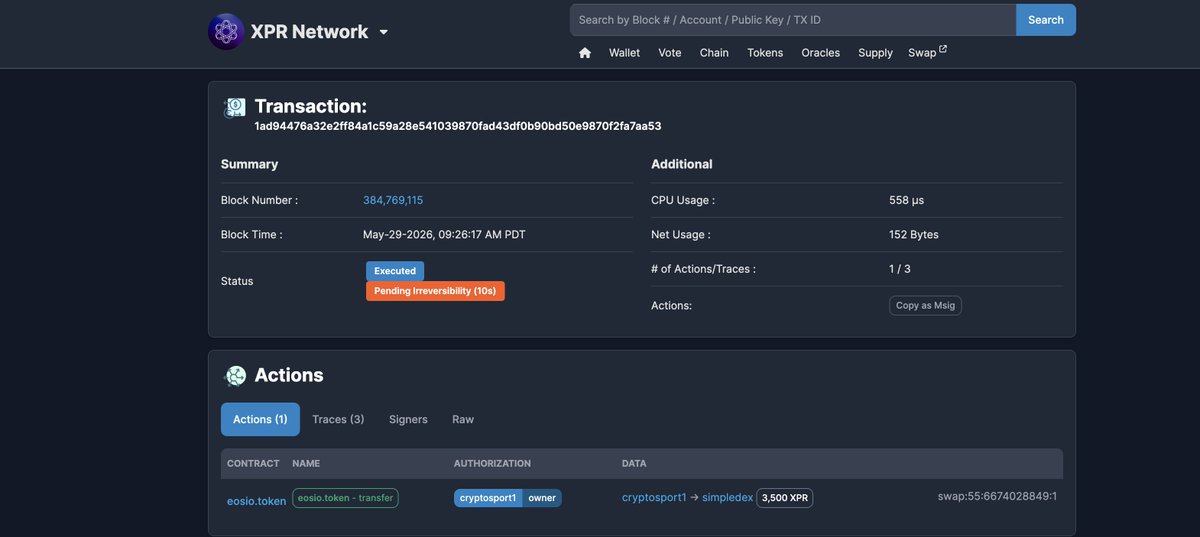Click the Transaction header icon
Viewport: 1200px width, 537px height.
[x=235, y=108]
